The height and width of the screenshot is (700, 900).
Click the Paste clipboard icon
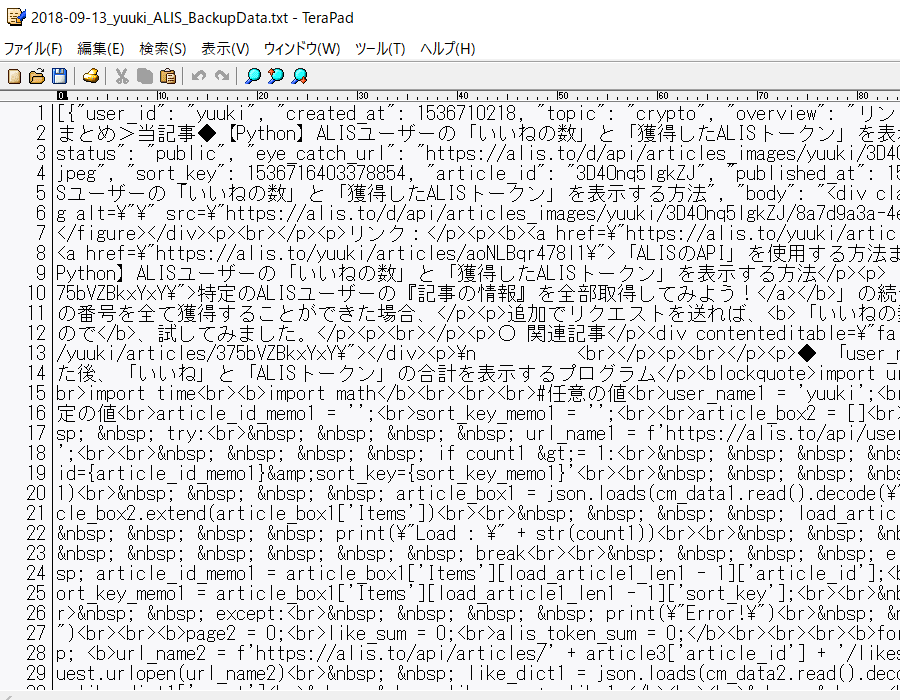168,76
